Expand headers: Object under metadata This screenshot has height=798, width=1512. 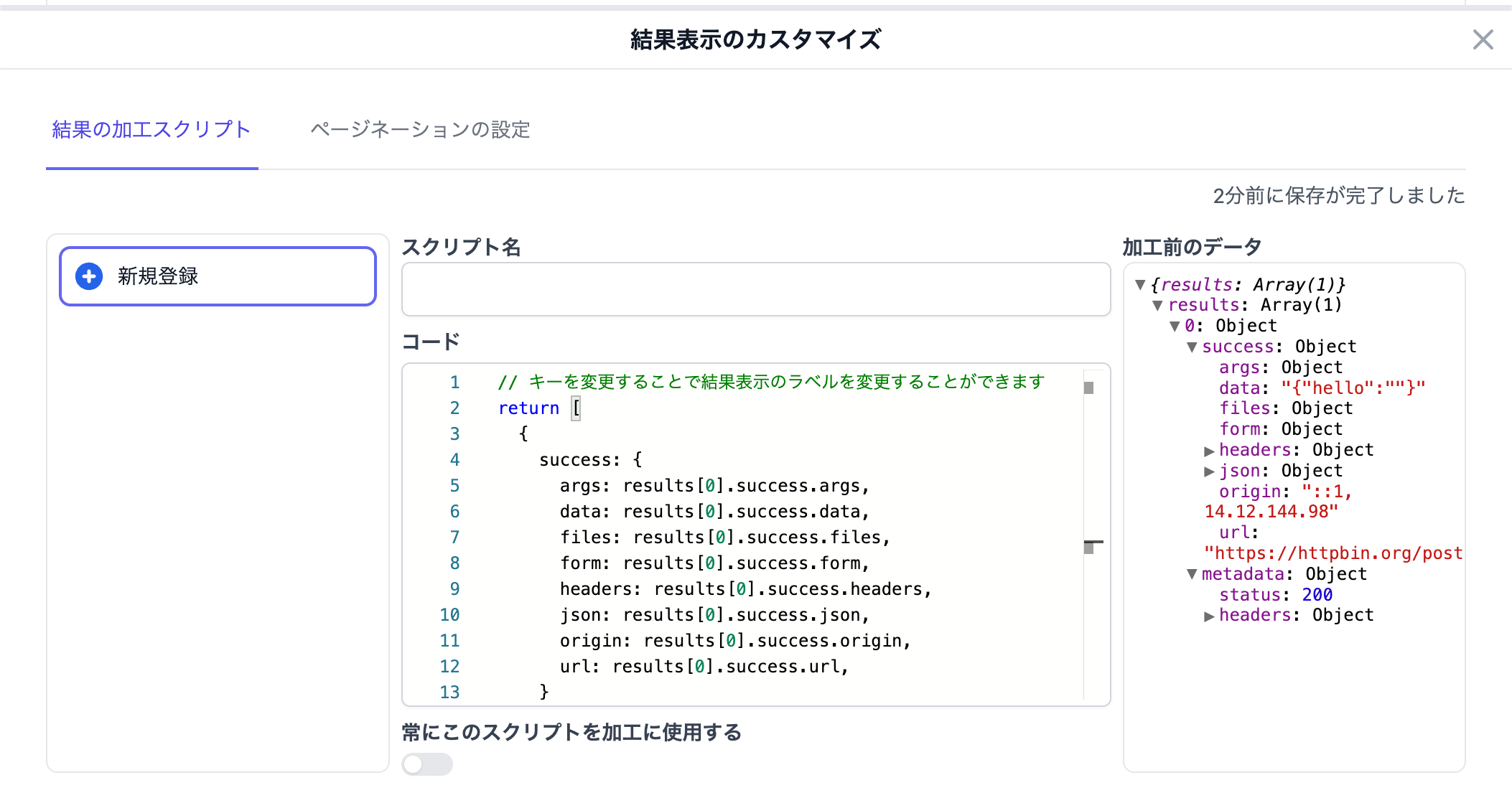[x=1209, y=616]
